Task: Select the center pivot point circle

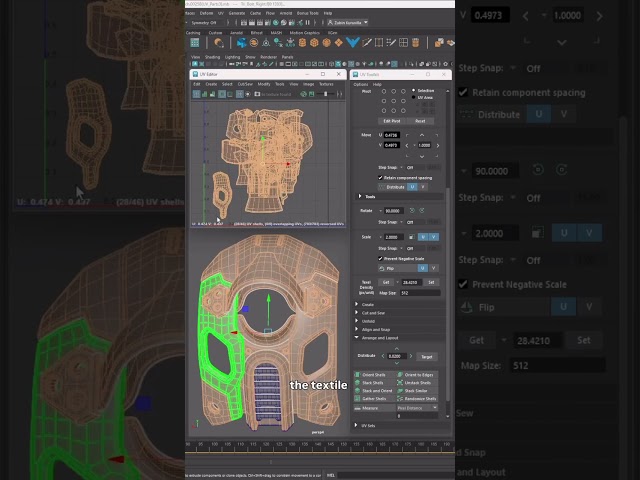Action: pos(393,101)
